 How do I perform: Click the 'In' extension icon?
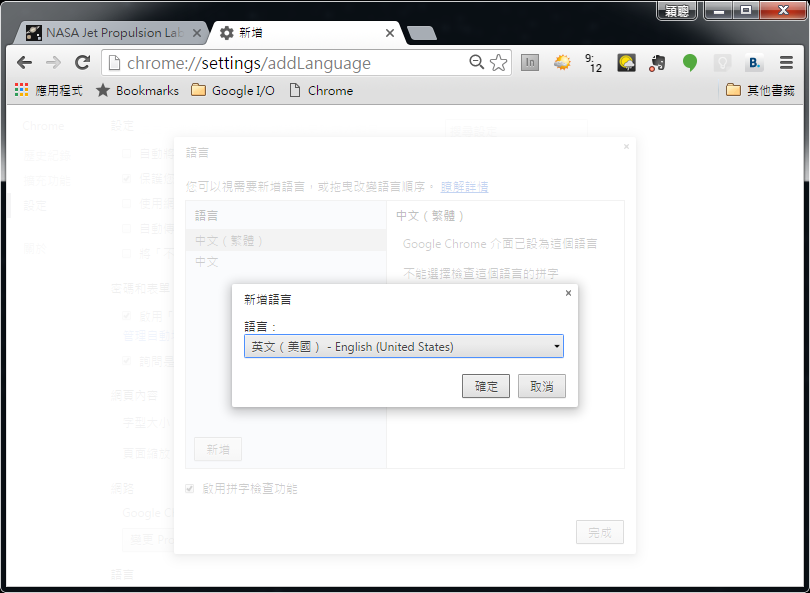click(x=529, y=63)
